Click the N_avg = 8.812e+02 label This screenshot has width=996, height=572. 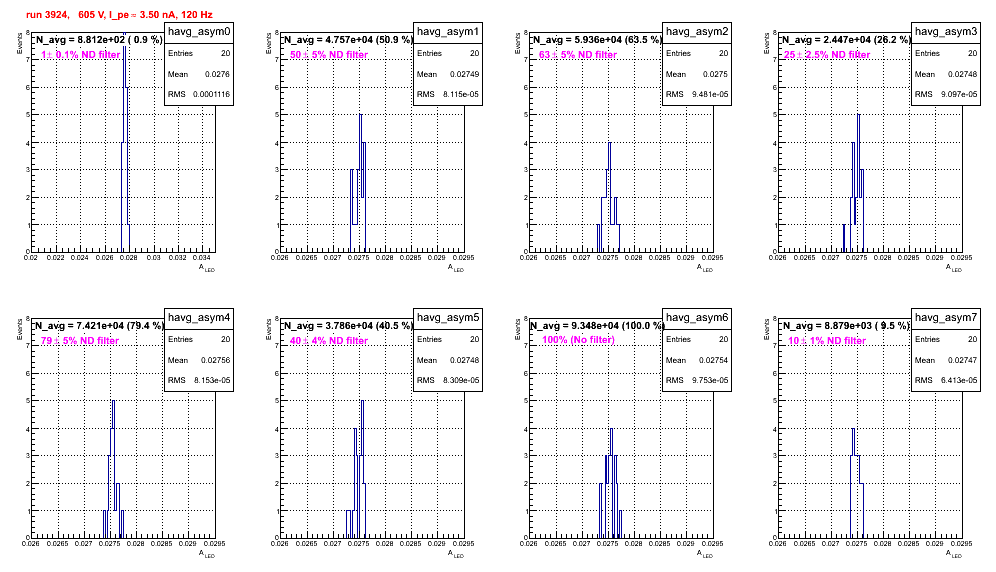pyautogui.click(x=98, y=39)
